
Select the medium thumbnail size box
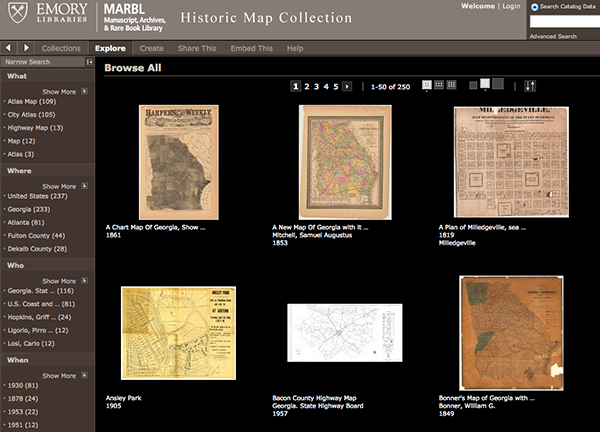[486, 85]
